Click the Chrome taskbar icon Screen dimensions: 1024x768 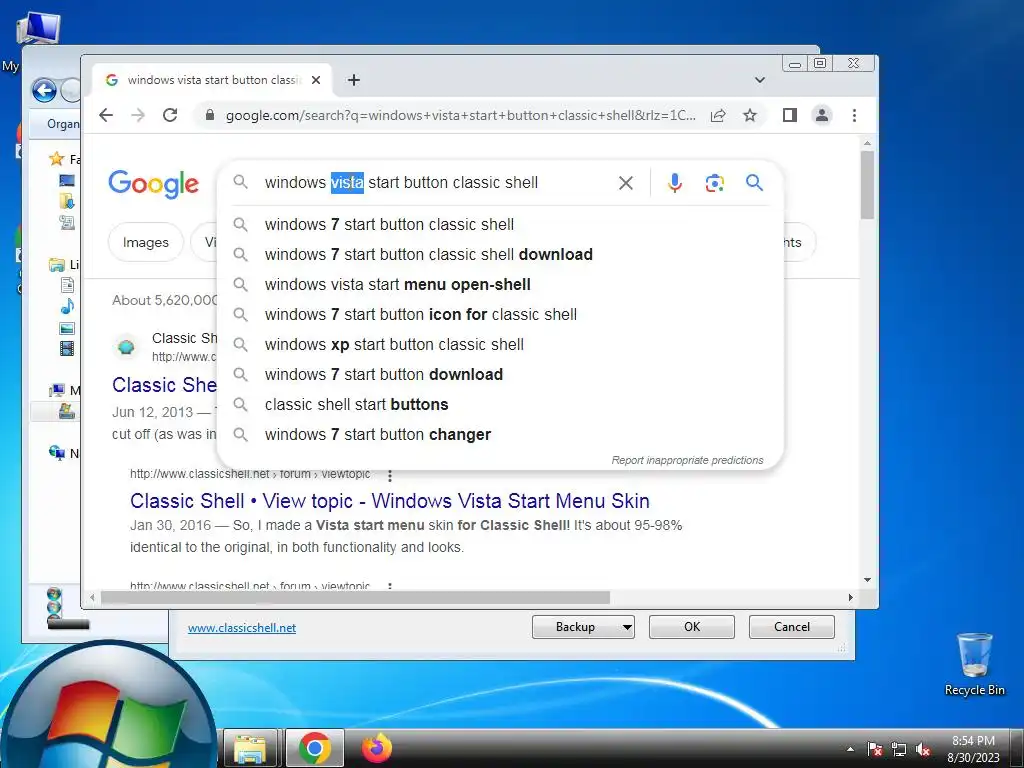315,748
